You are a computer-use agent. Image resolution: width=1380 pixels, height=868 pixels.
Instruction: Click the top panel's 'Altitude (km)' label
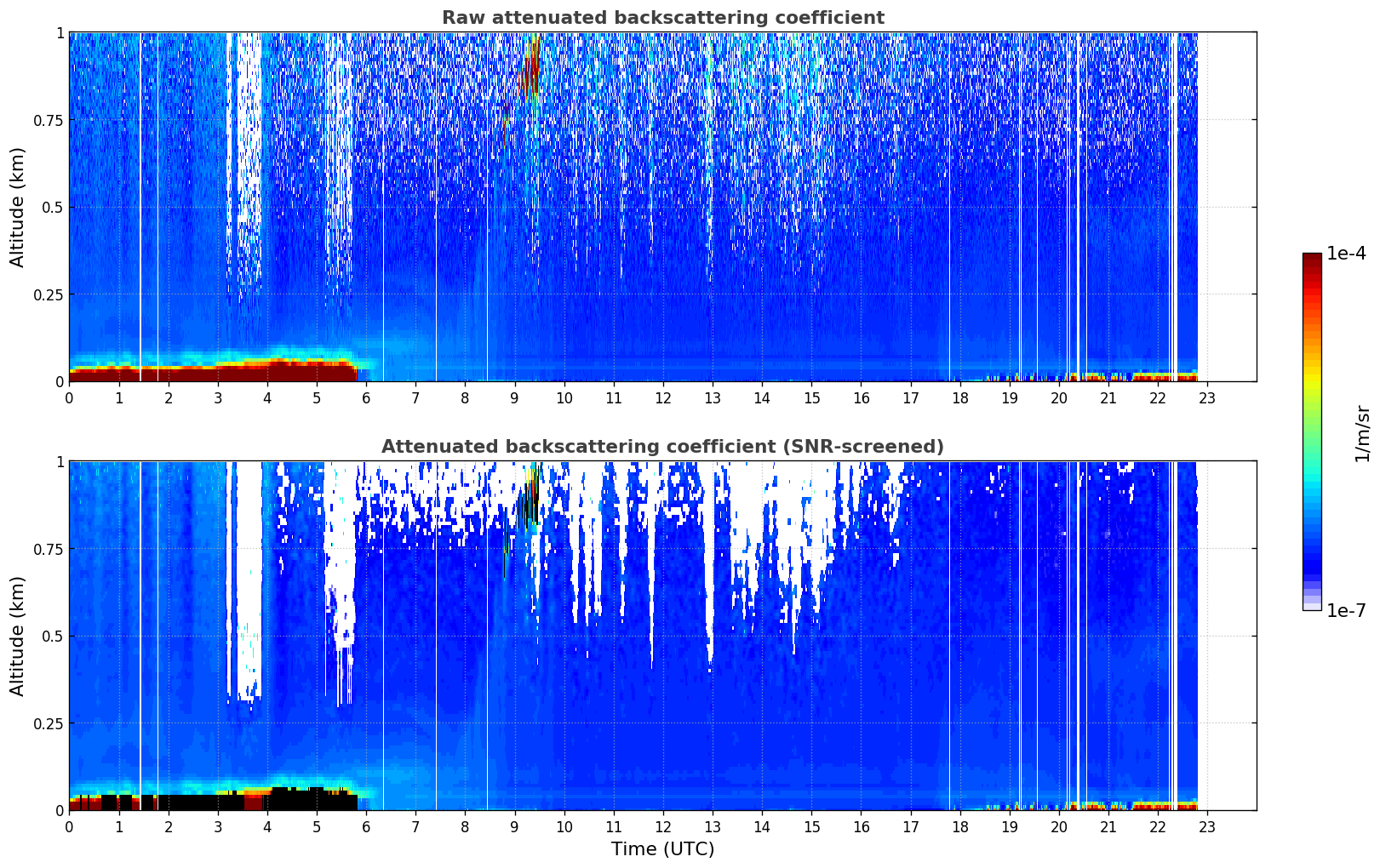(18, 207)
